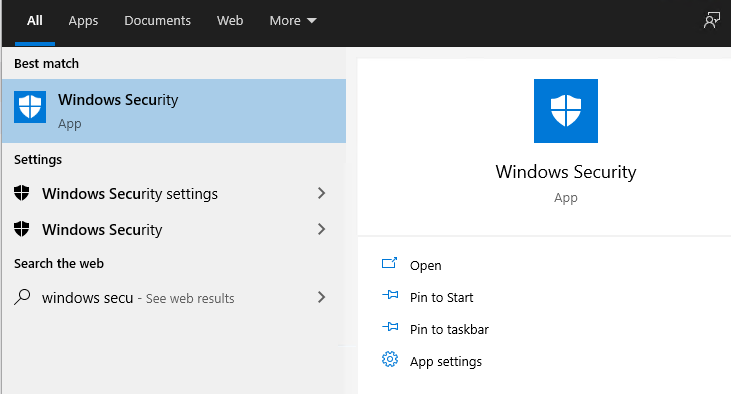Choose Pin to Start

[x=441, y=297]
